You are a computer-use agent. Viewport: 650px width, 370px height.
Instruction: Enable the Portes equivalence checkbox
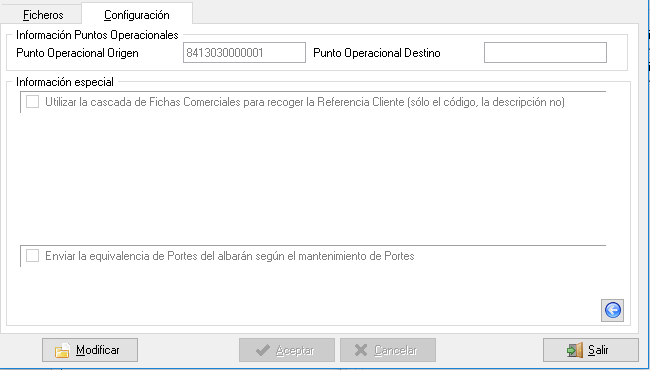coord(32,256)
